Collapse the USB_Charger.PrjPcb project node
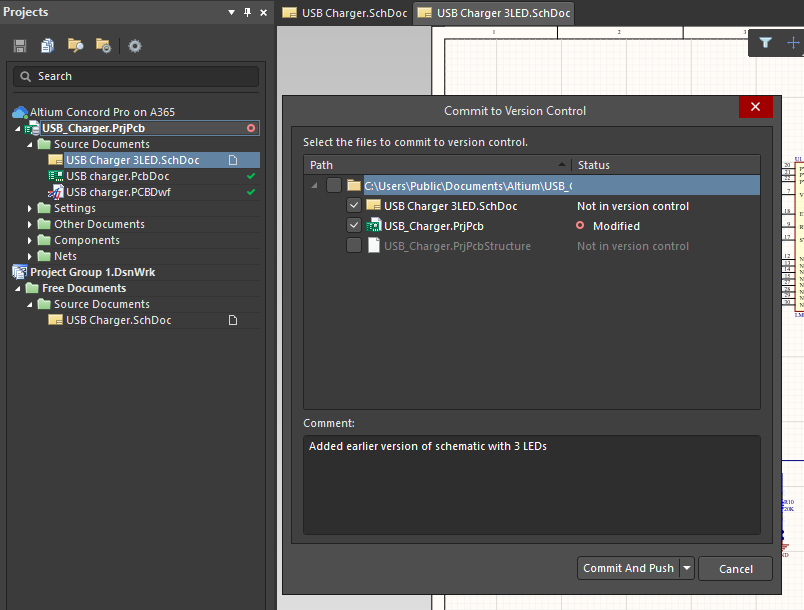This screenshot has width=804, height=610. click(18, 129)
